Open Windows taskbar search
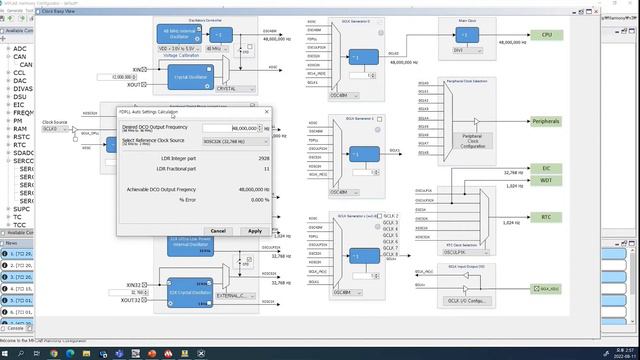Screen dimensions: 640x360 tap(21, 353)
